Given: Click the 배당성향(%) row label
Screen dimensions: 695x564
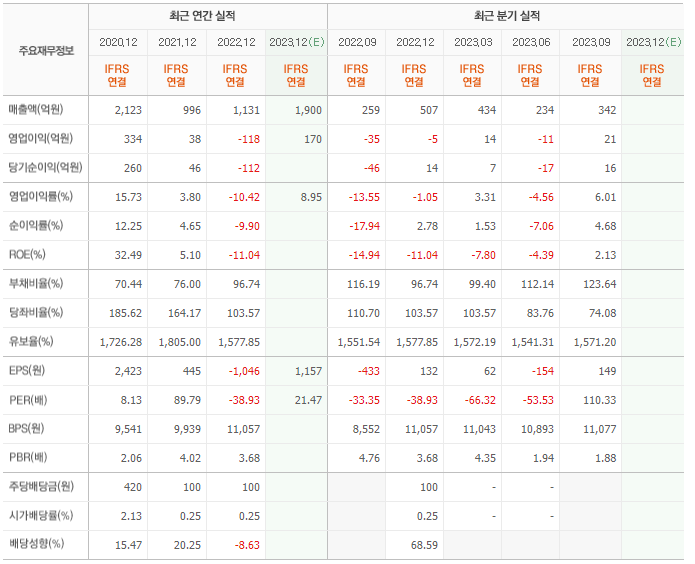Looking at the screenshot, I should [36, 544].
